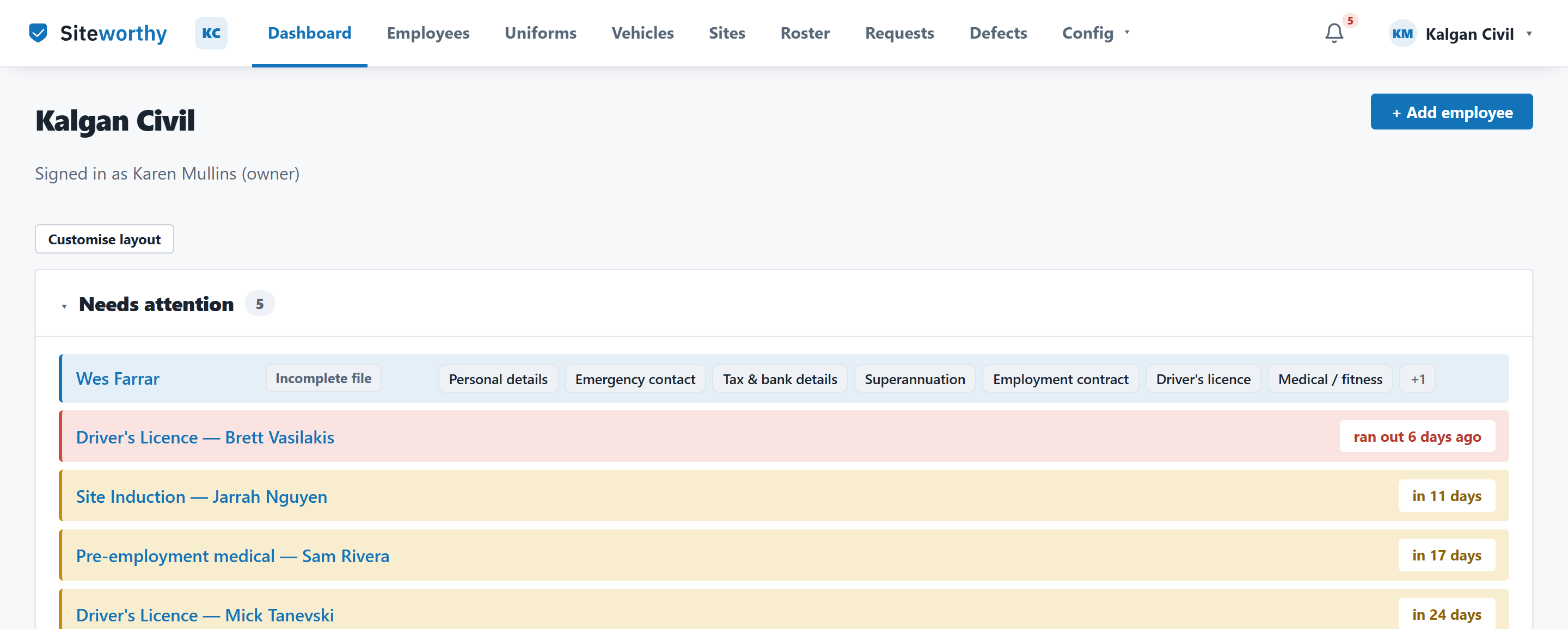The image size is (1568, 629).
Task: Click the Kalgan Civil page heading
Action: 115,120
